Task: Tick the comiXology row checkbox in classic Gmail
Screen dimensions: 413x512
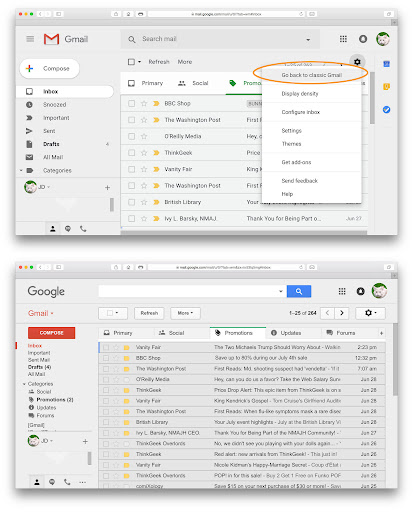Action: (106, 486)
